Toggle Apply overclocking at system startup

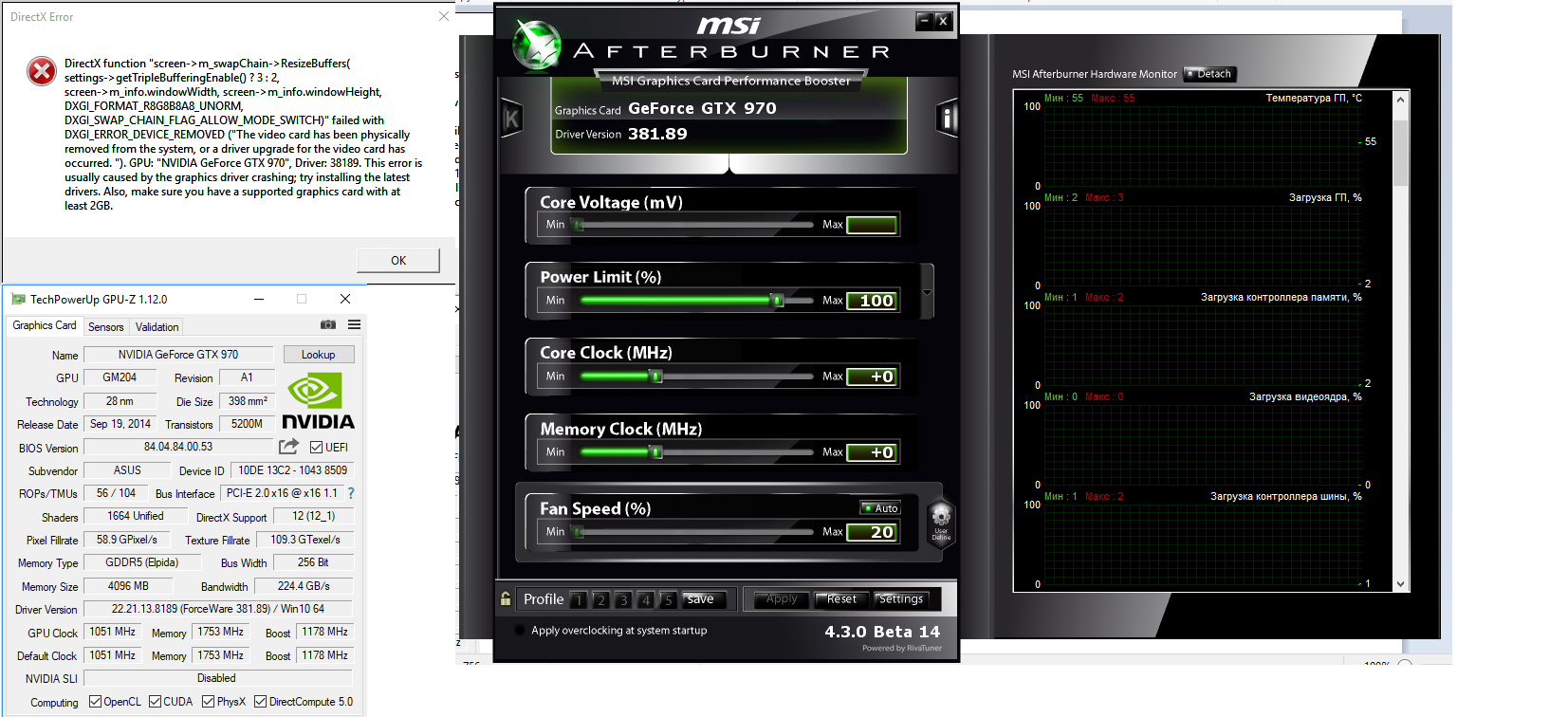coord(520,631)
